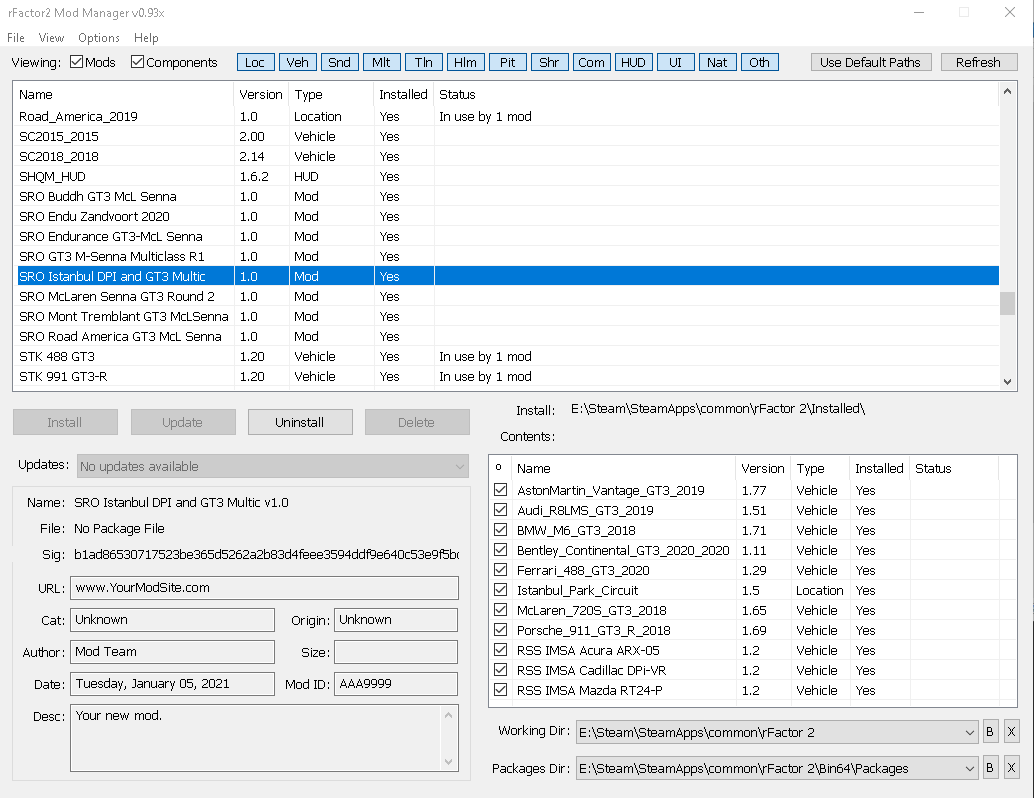The image size is (1034, 798).
Task: Uncheck RSS IMSA Cadillac DPi-VR checkbox
Action: tap(501, 670)
